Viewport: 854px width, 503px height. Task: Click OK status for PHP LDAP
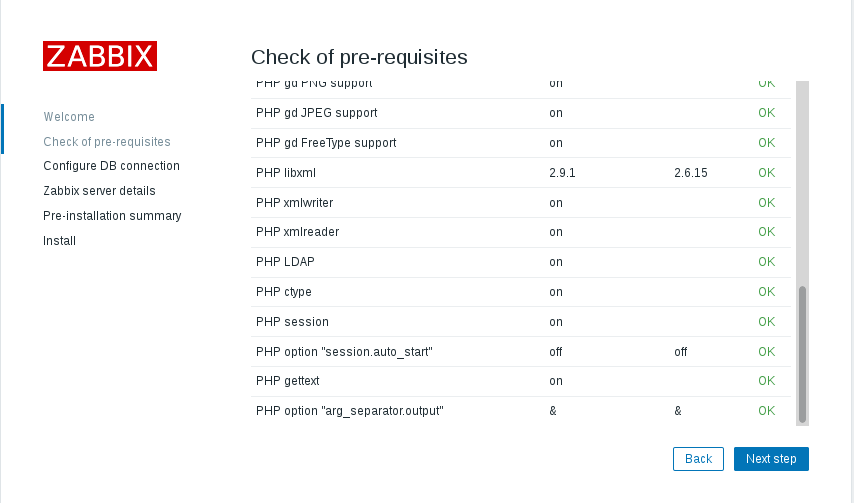(766, 262)
